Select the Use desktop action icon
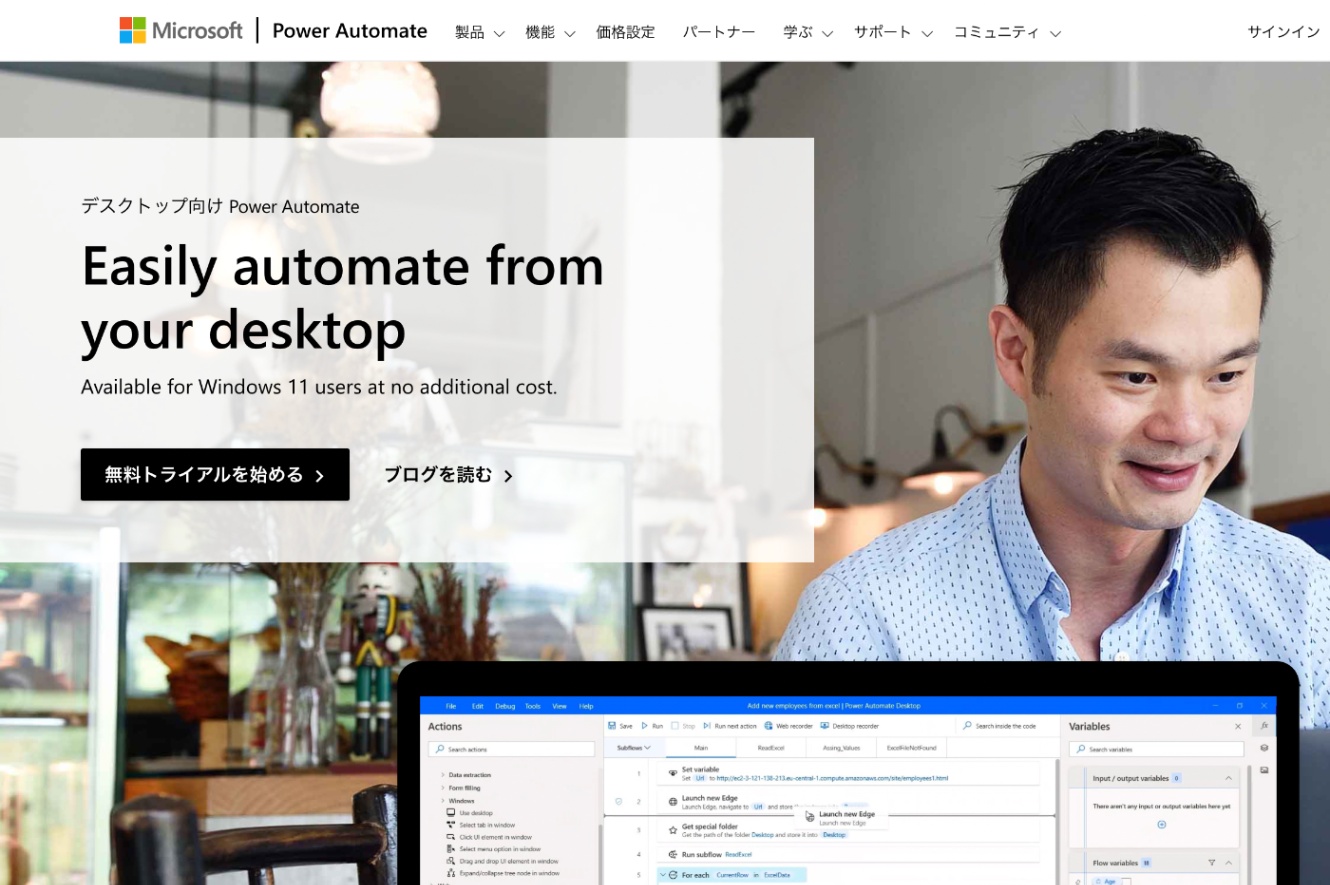The width and height of the screenshot is (1330, 885). (x=451, y=813)
